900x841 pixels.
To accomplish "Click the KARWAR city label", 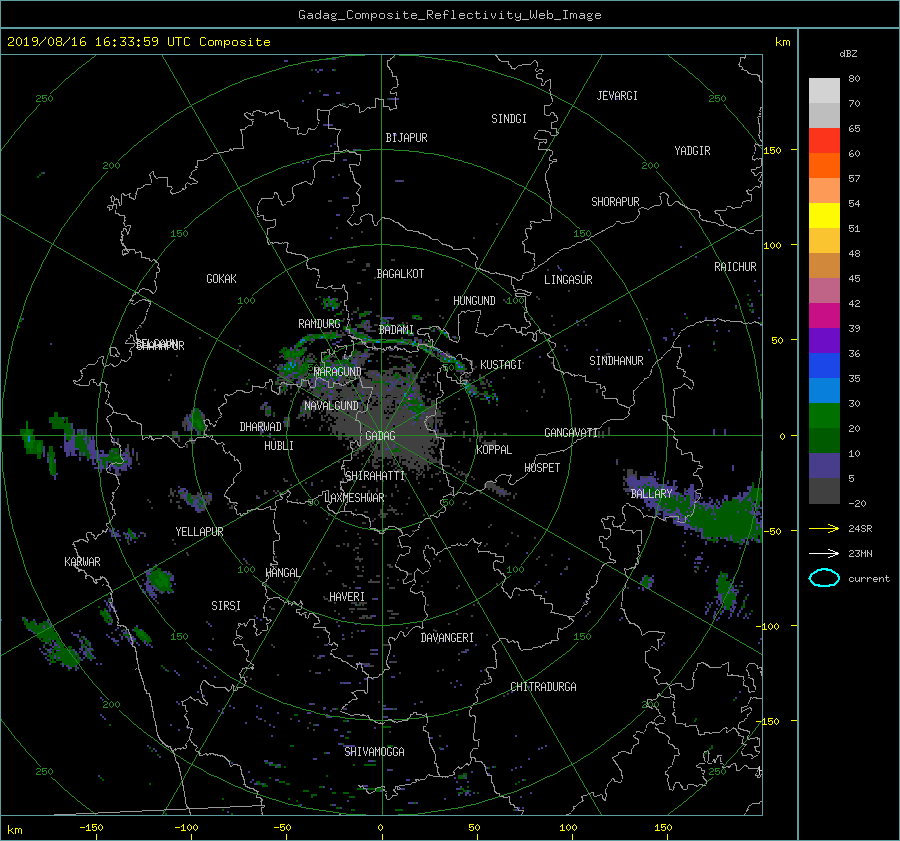I will coord(82,561).
